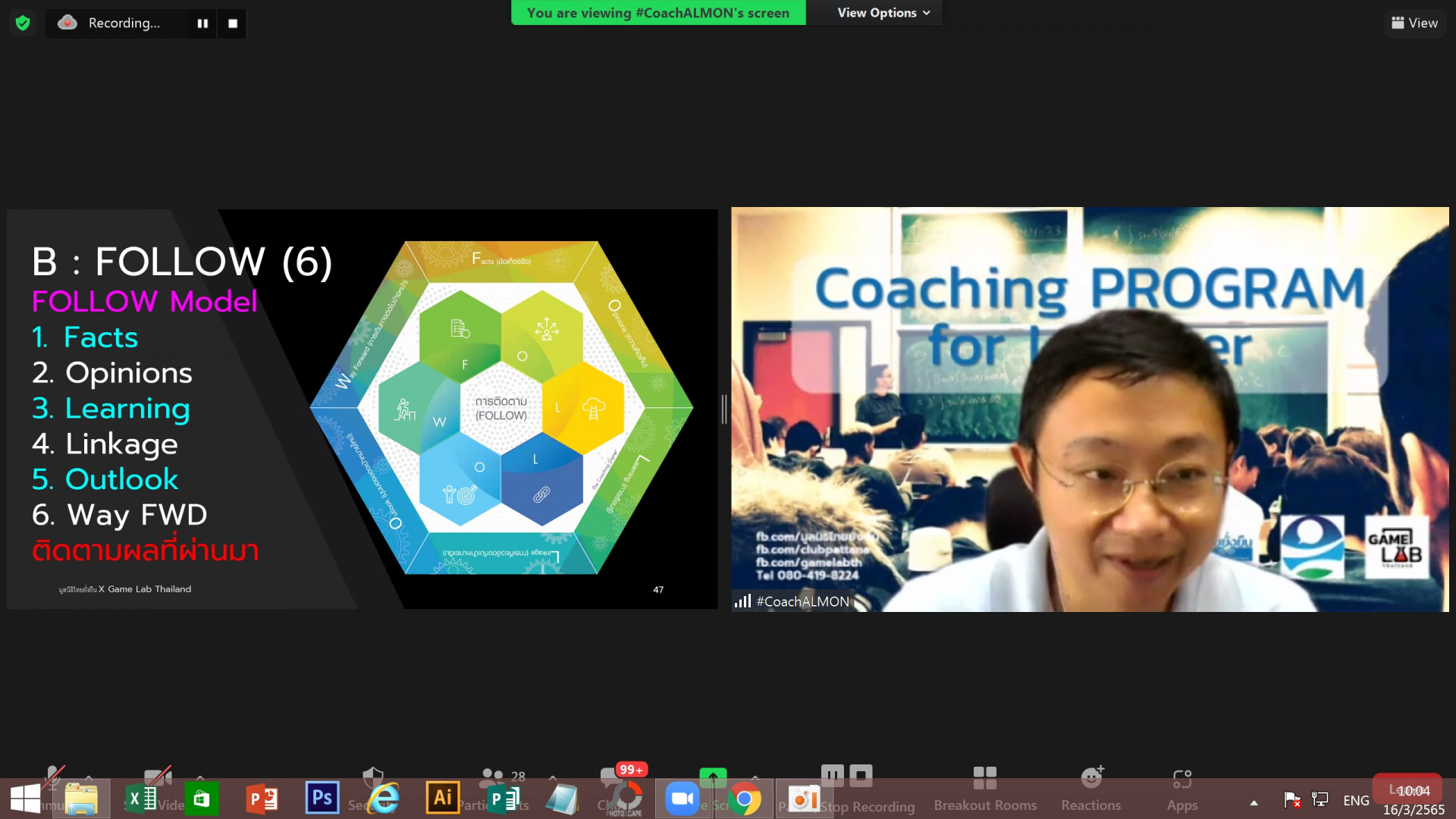Open the screen recorder taskbar app

pyautogui.click(x=804, y=799)
